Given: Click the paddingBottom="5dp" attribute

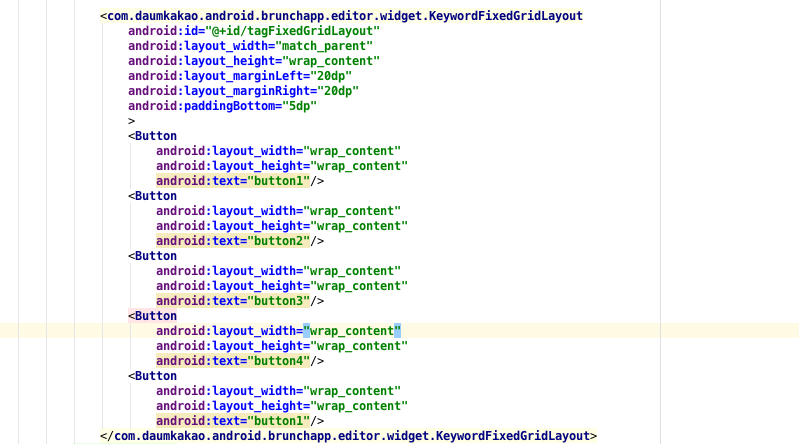Looking at the screenshot, I should point(222,106).
